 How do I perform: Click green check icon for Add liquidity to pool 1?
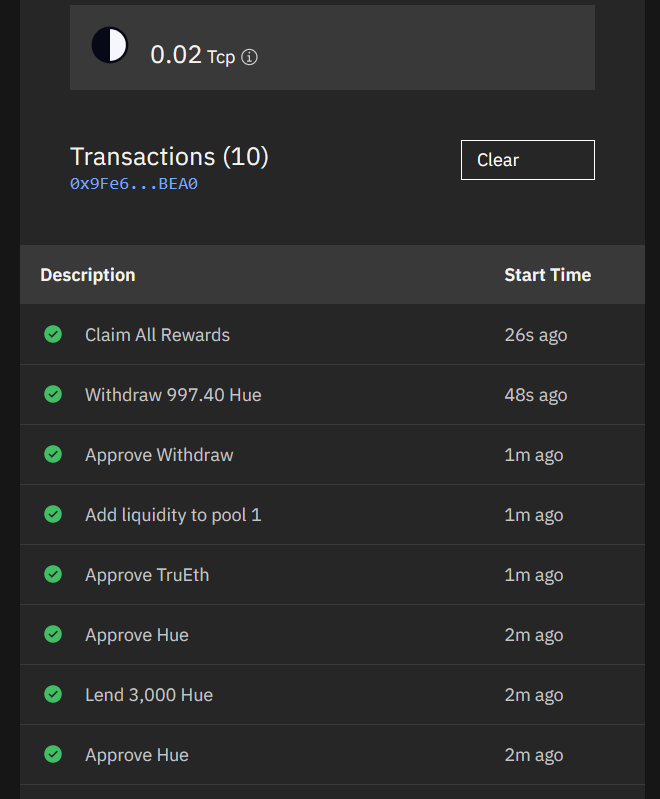53,514
